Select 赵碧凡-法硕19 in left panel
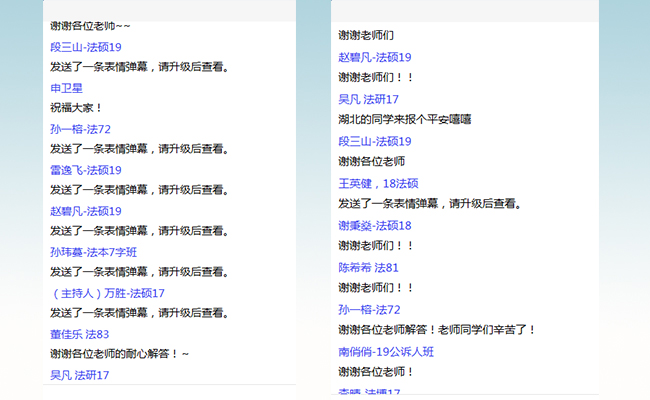The height and width of the screenshot is (400, 650). (85, 211)
